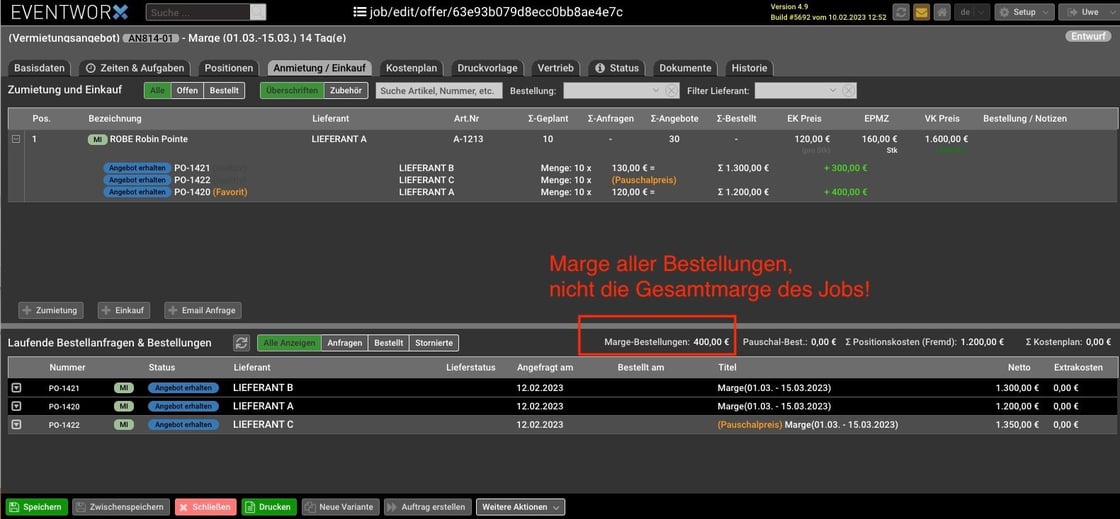Click the yellow mail envelope icon

pyautogui.click(x=922, y=12)
